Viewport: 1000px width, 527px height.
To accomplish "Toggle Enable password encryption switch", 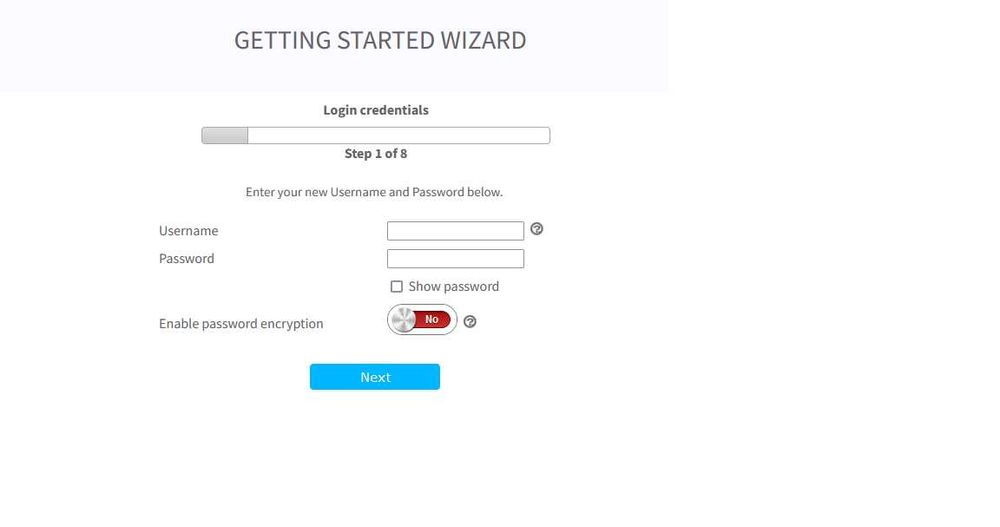I will [x=422, y=320].
